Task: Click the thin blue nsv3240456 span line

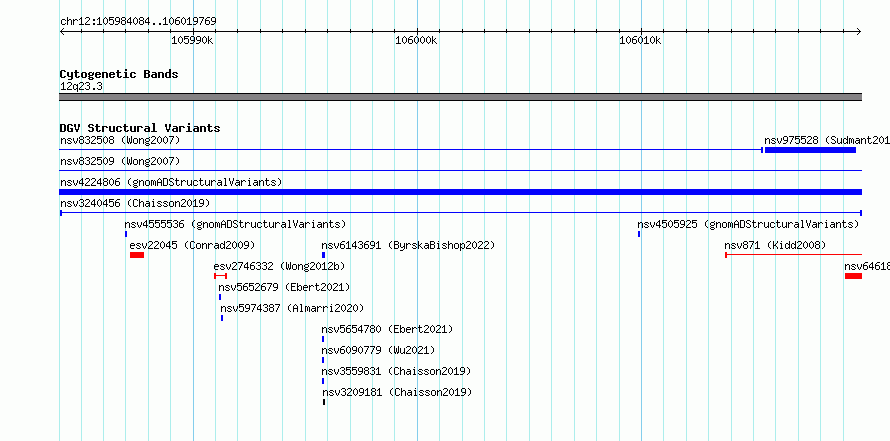Action: pyautogui.click(x=461, y=213)
